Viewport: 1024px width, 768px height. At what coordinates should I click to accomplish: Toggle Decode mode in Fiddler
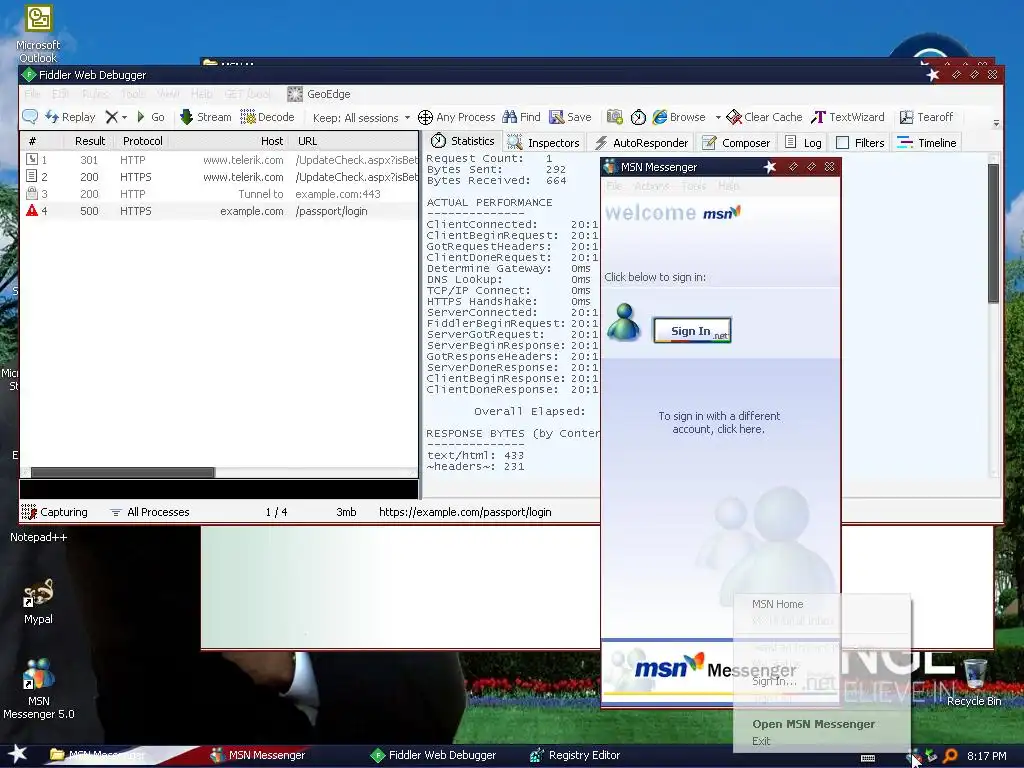pos(268,117)
